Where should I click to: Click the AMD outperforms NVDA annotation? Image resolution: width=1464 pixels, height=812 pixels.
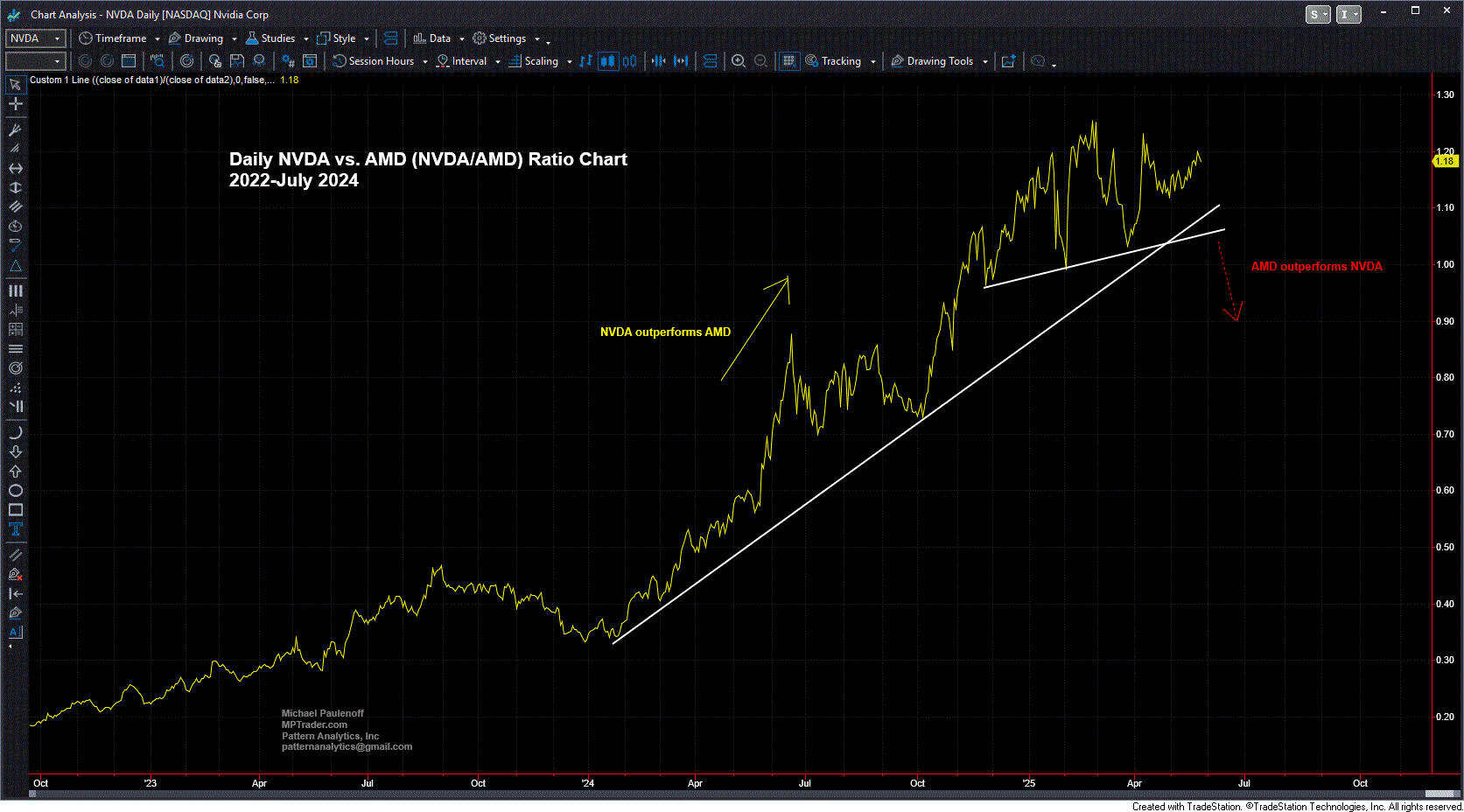pos(1316,266)
